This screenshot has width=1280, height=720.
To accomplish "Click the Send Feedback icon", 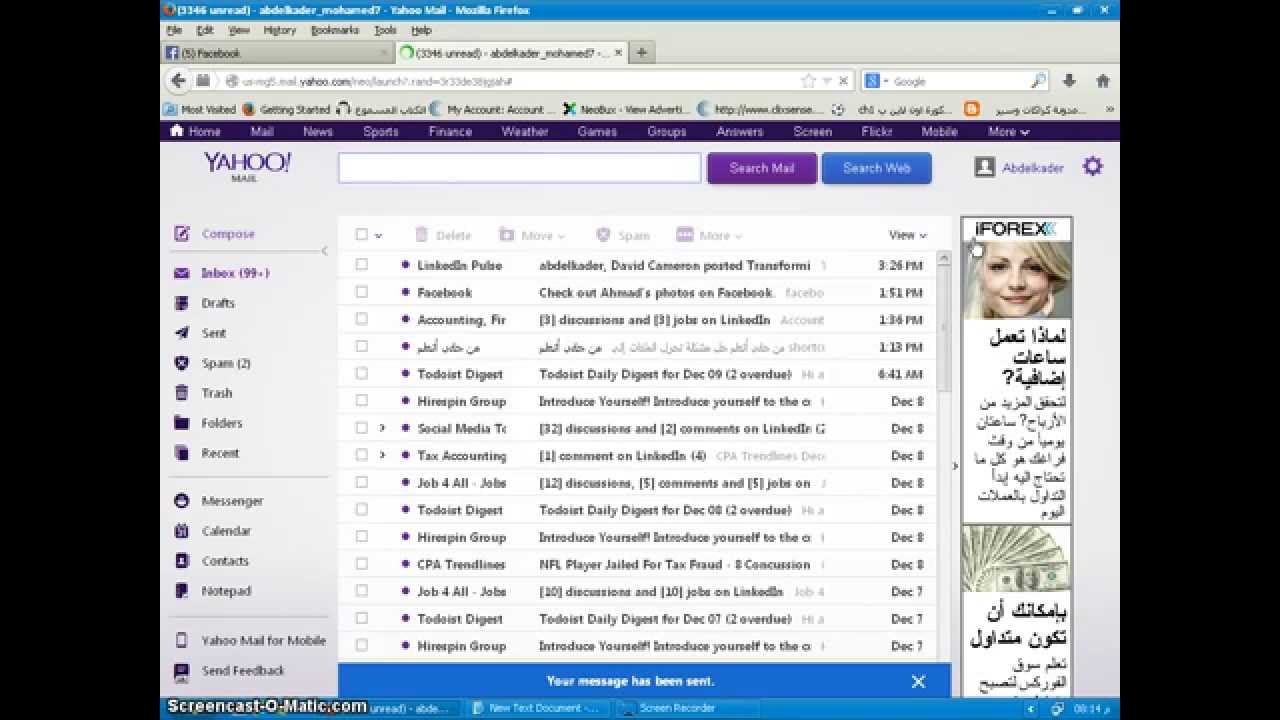I will 182,671.
